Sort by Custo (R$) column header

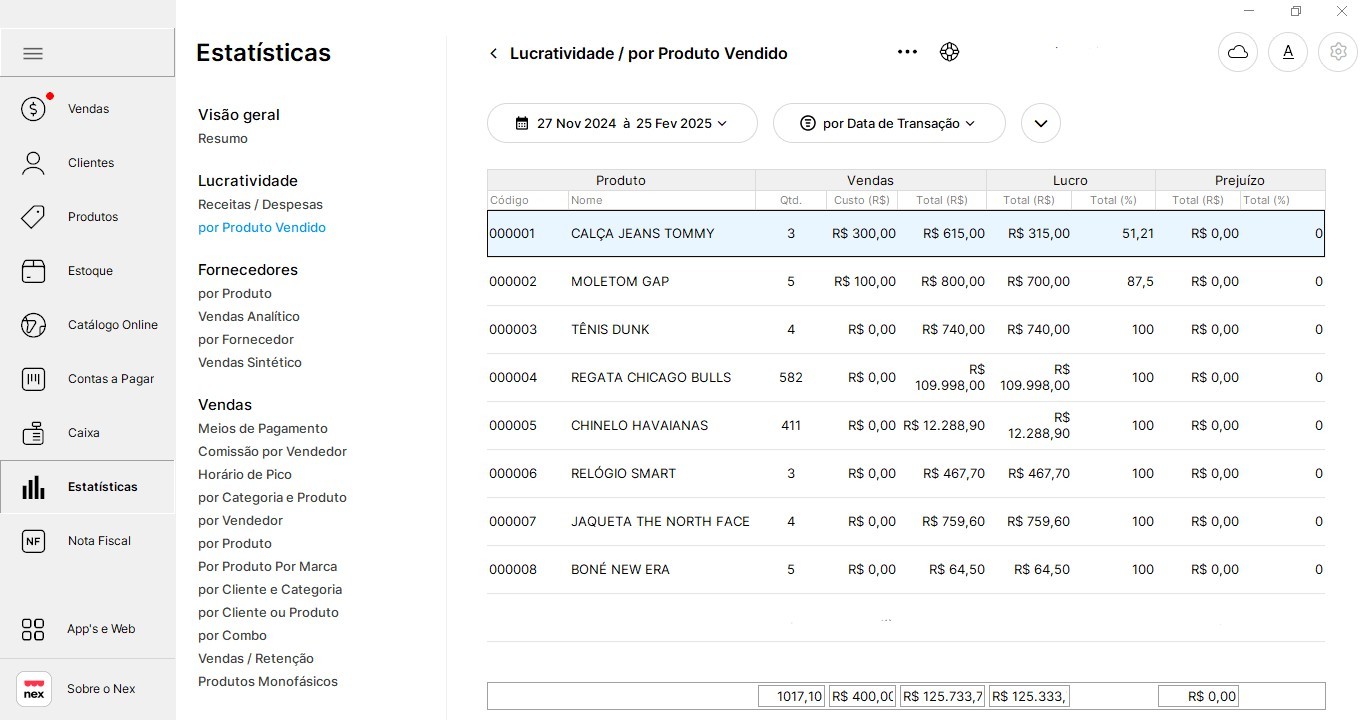click(x=862, y=200)
